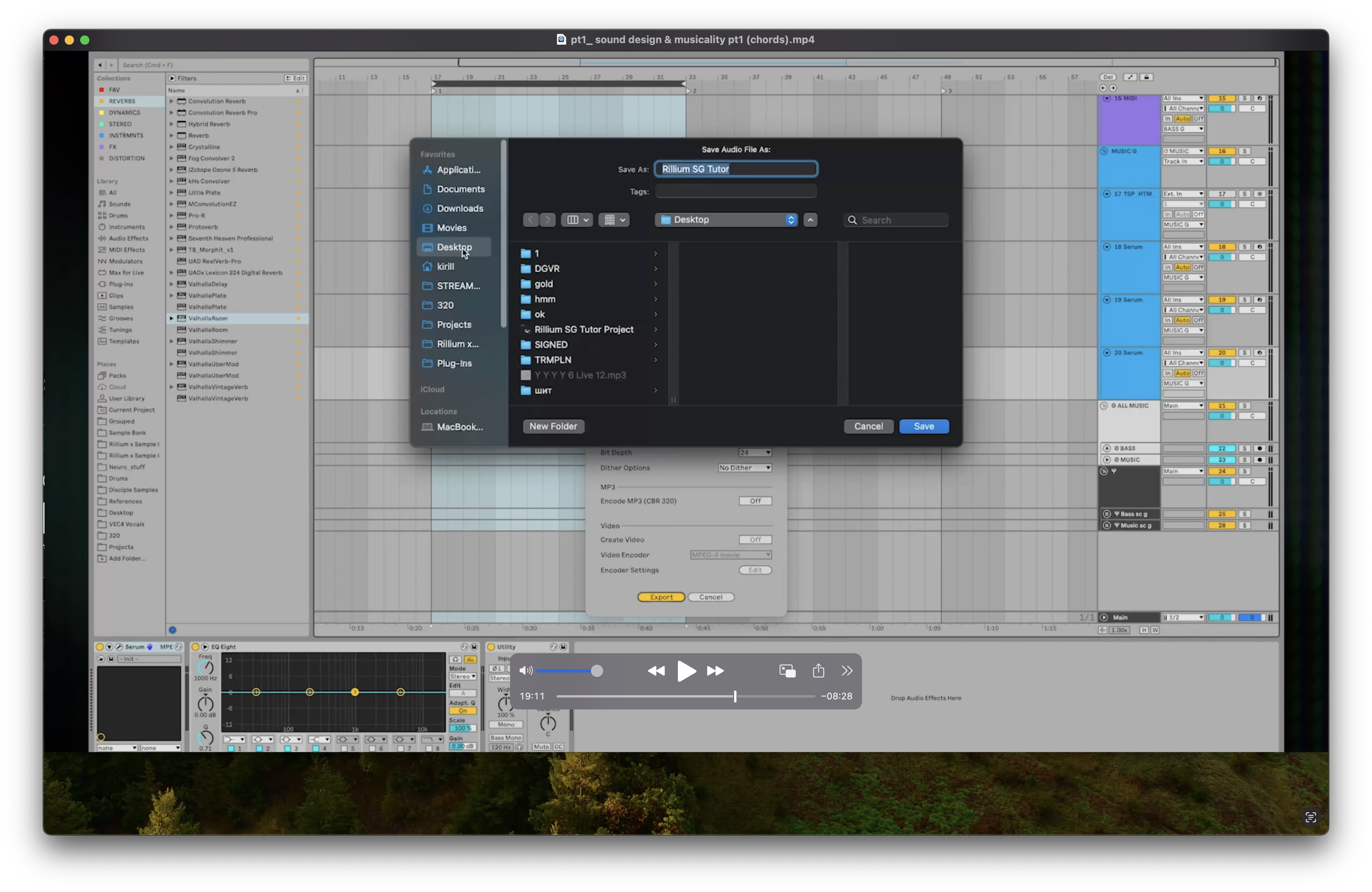Toggle Auto monitoring on 19 Serum track
The height and width of the screenshot is (892, 1372).
1182,320
